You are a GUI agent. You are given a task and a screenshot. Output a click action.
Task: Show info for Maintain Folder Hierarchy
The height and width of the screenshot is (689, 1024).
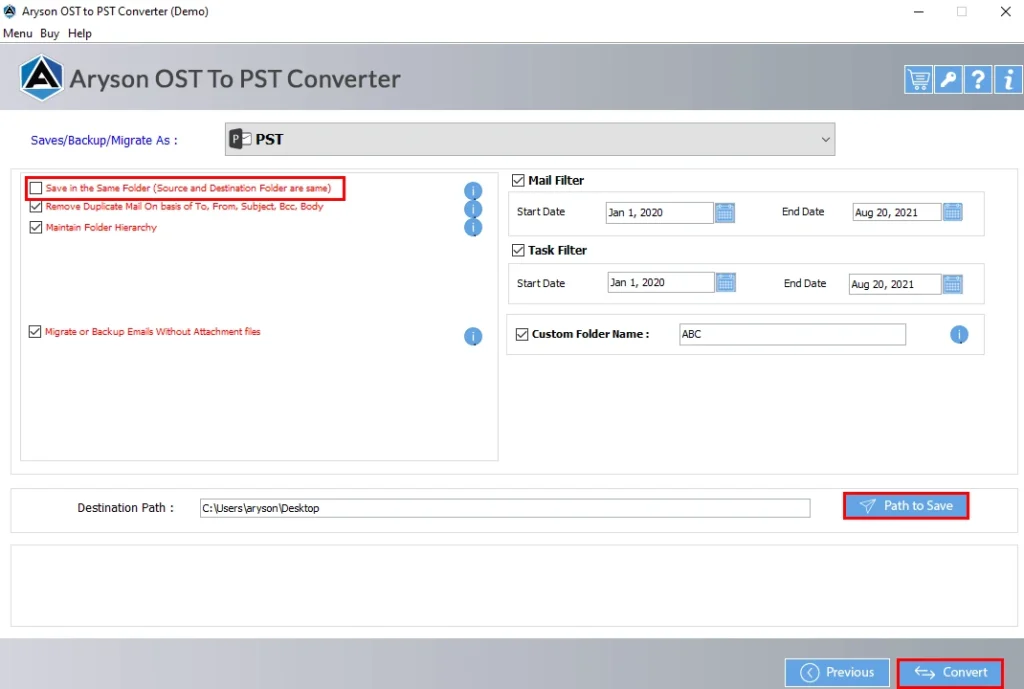(x=473, y=227)
